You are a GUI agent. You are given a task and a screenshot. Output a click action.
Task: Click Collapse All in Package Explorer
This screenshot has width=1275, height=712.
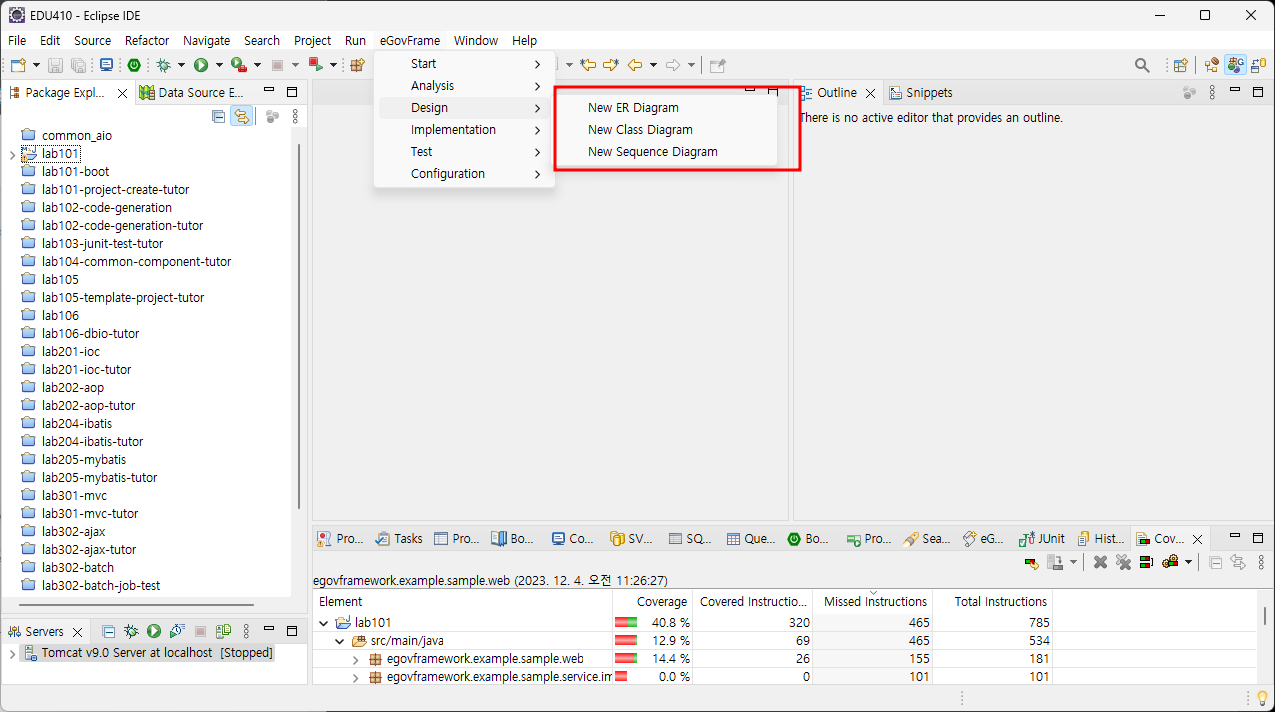pos(219,116)
